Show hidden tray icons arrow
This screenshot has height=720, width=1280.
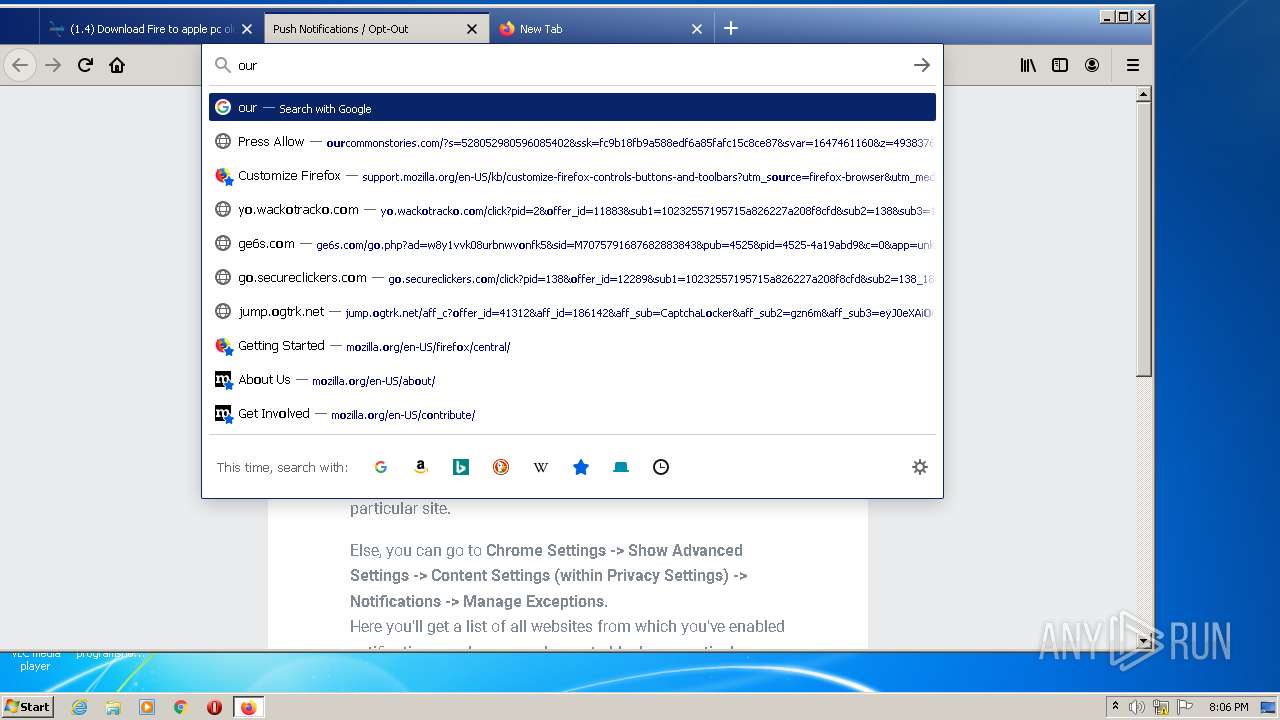tap(1115, 707)
